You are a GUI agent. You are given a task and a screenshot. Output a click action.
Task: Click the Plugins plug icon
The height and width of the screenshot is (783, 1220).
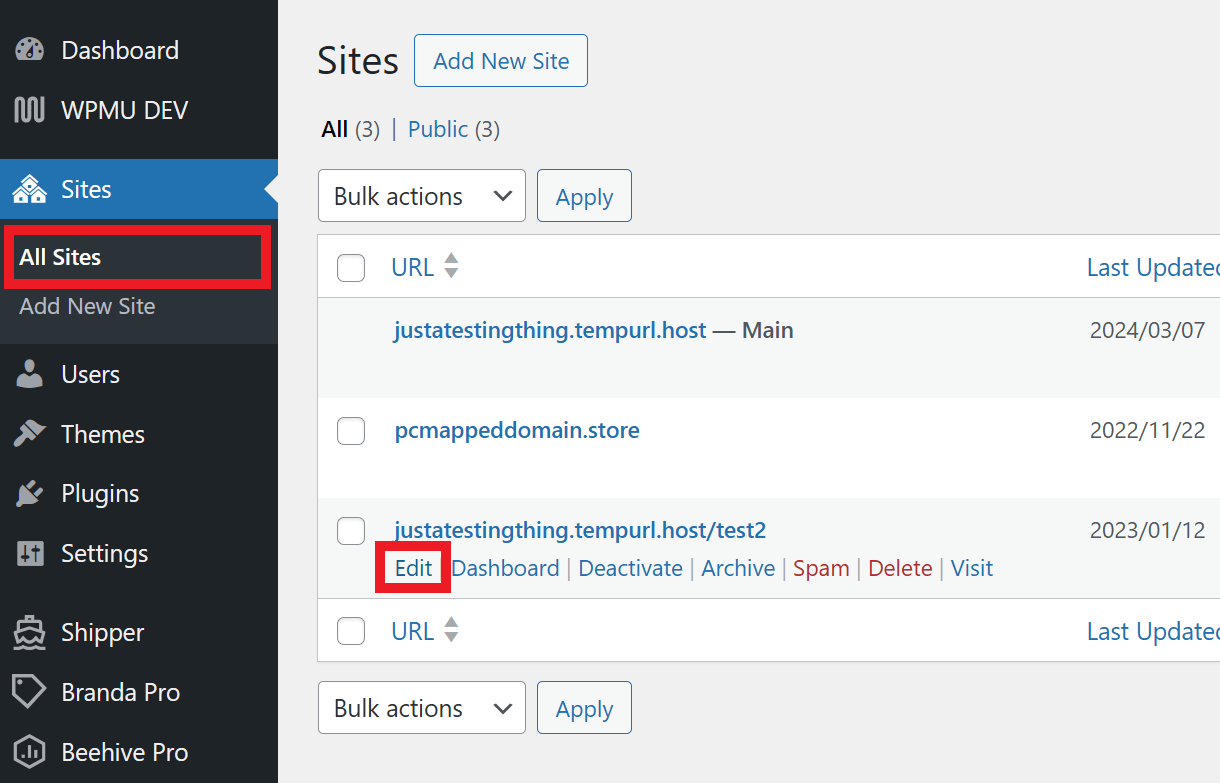point(30,493)
